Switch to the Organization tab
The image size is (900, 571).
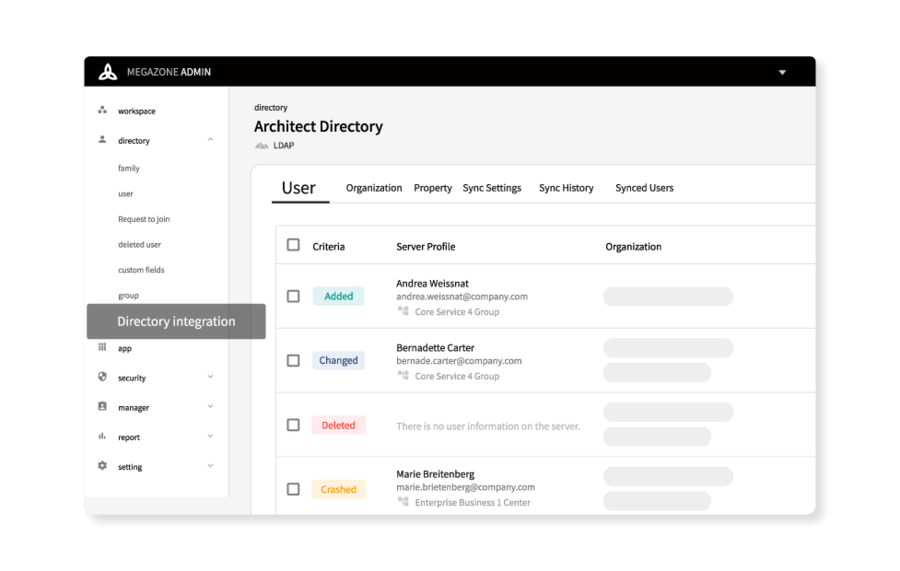(x=374, y=188)
